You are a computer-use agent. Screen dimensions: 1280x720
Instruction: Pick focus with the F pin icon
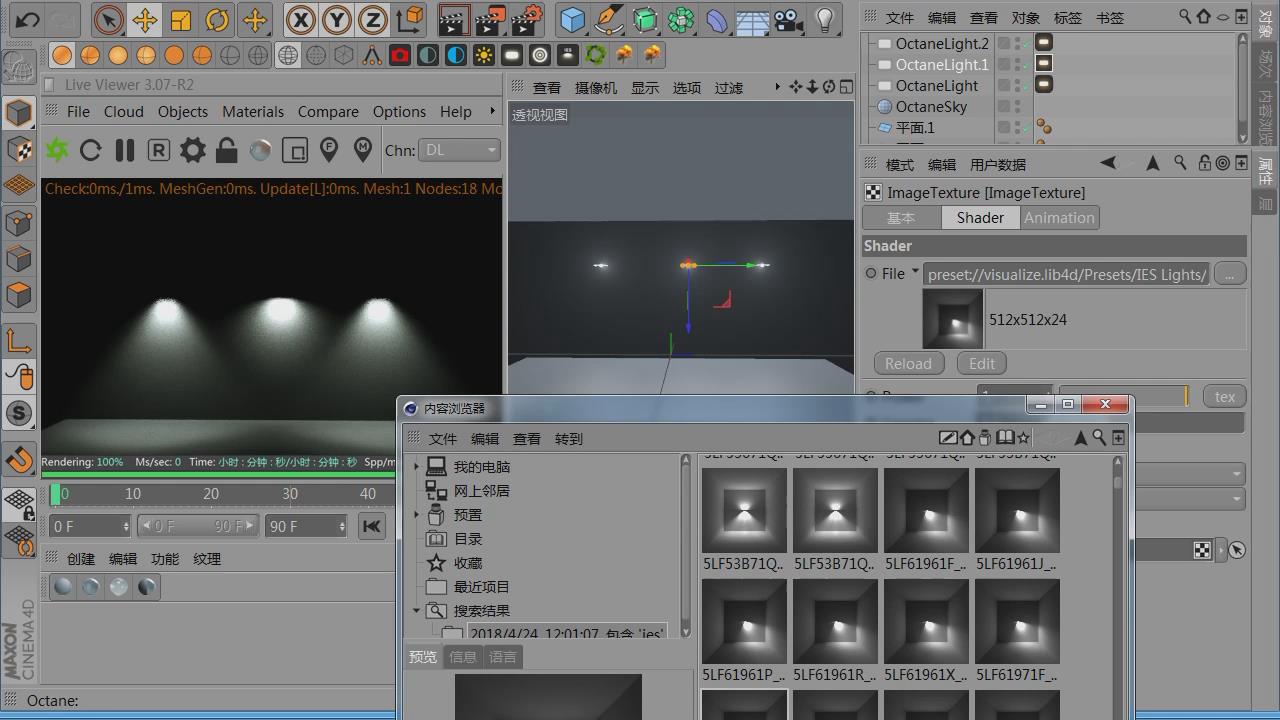pos(329,150)
